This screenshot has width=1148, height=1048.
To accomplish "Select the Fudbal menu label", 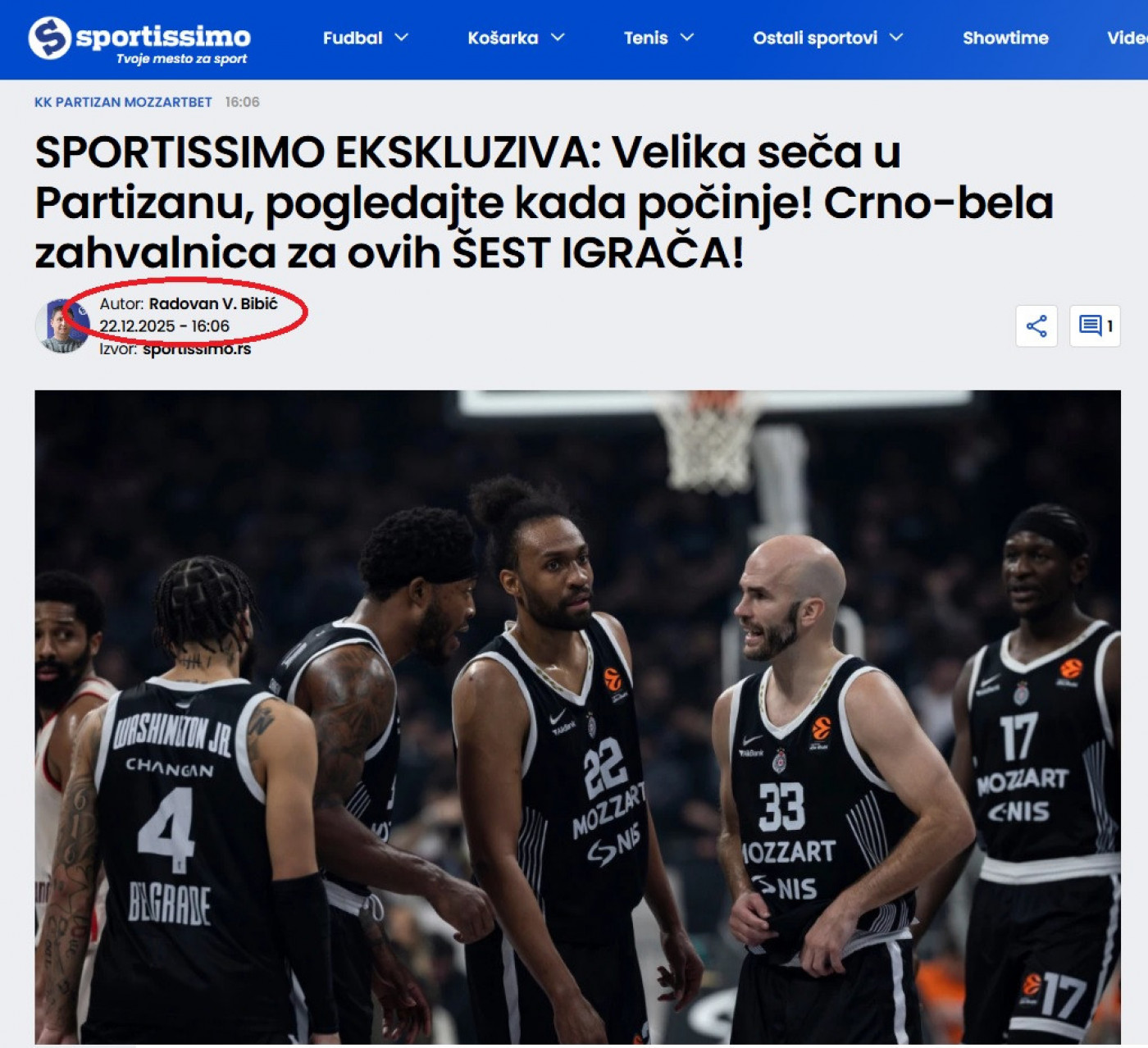I will [x=353, y=38].
